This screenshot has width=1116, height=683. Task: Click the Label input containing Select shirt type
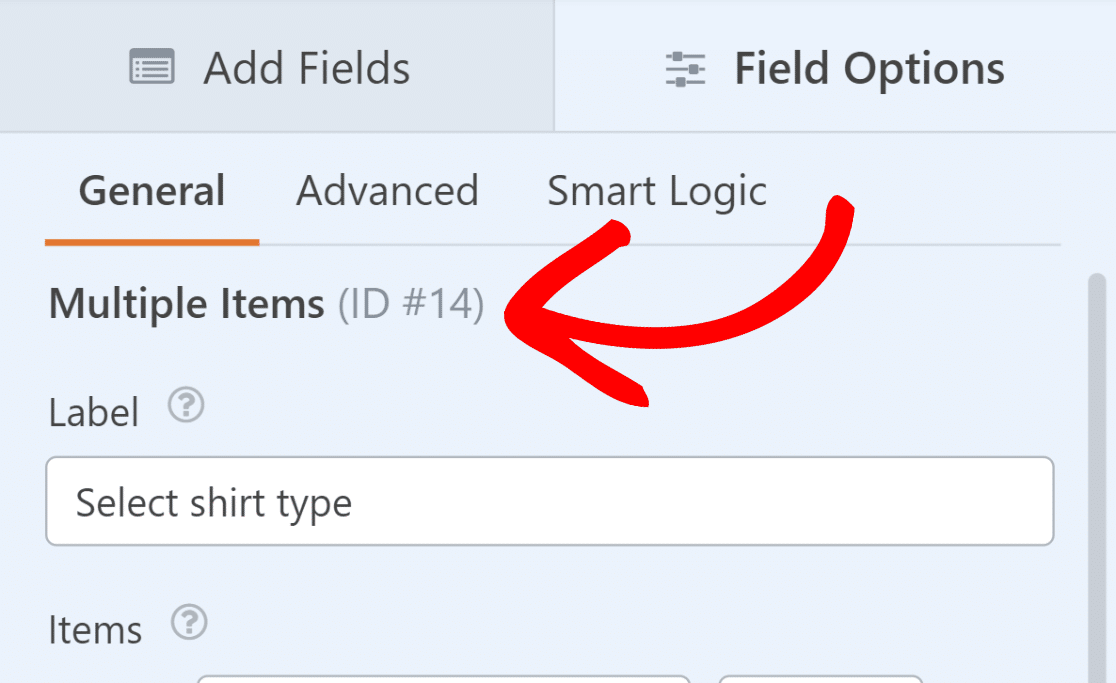click(x=549, y=502)
